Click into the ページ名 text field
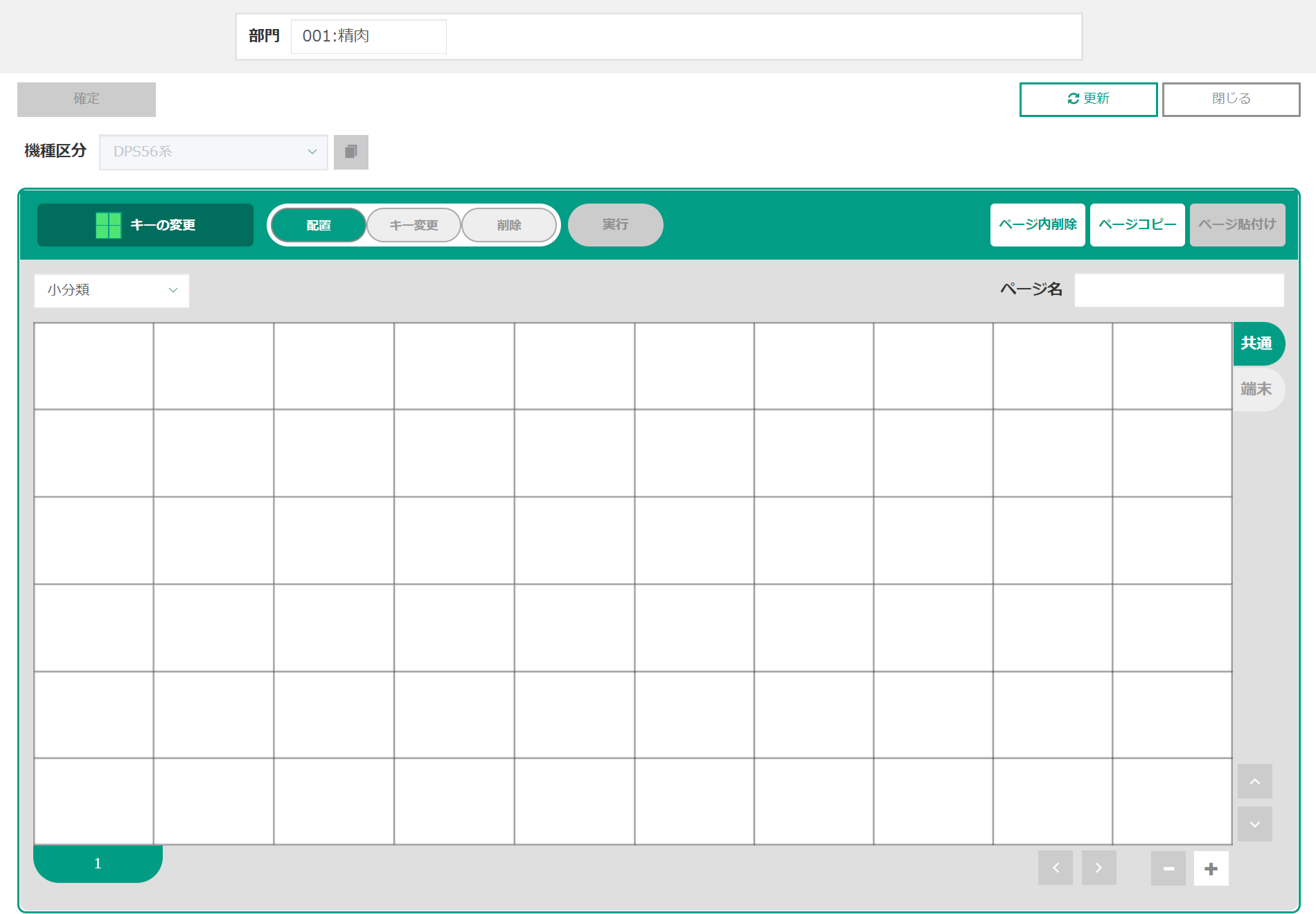1316x914 pixels. 1179,290
